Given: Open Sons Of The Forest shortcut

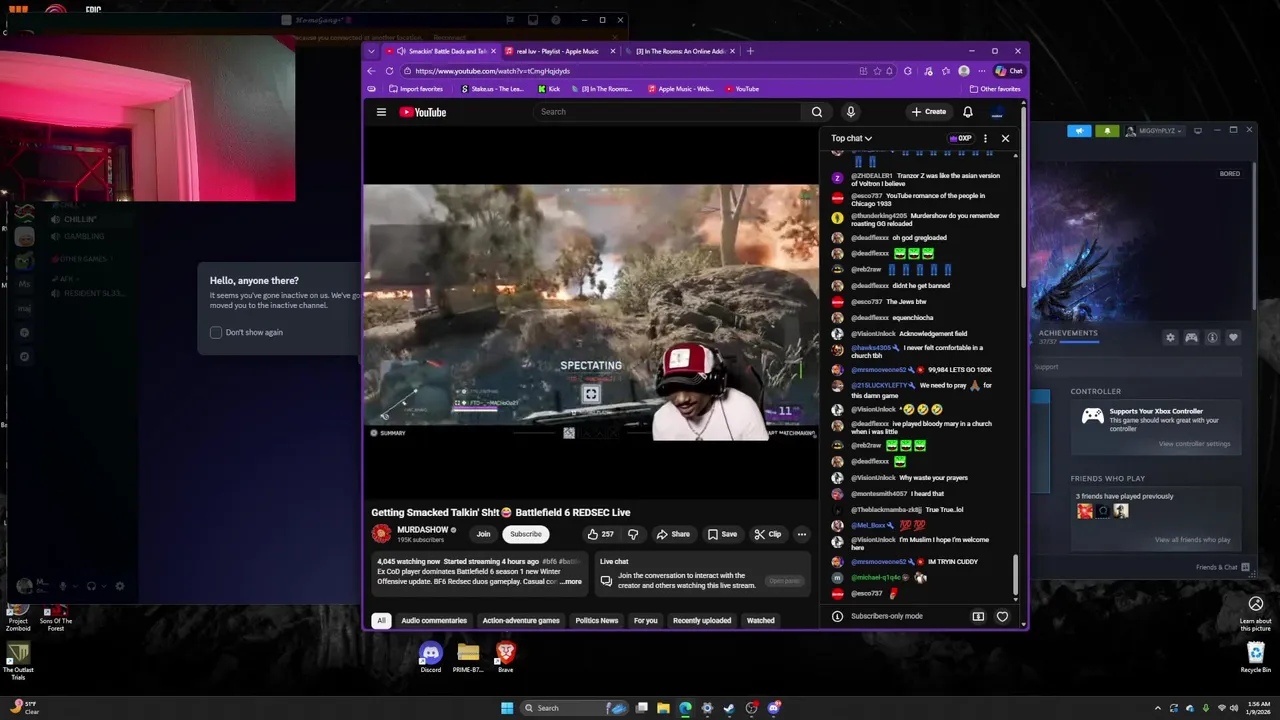Looking at the screenshot, I should pos(56,616).
